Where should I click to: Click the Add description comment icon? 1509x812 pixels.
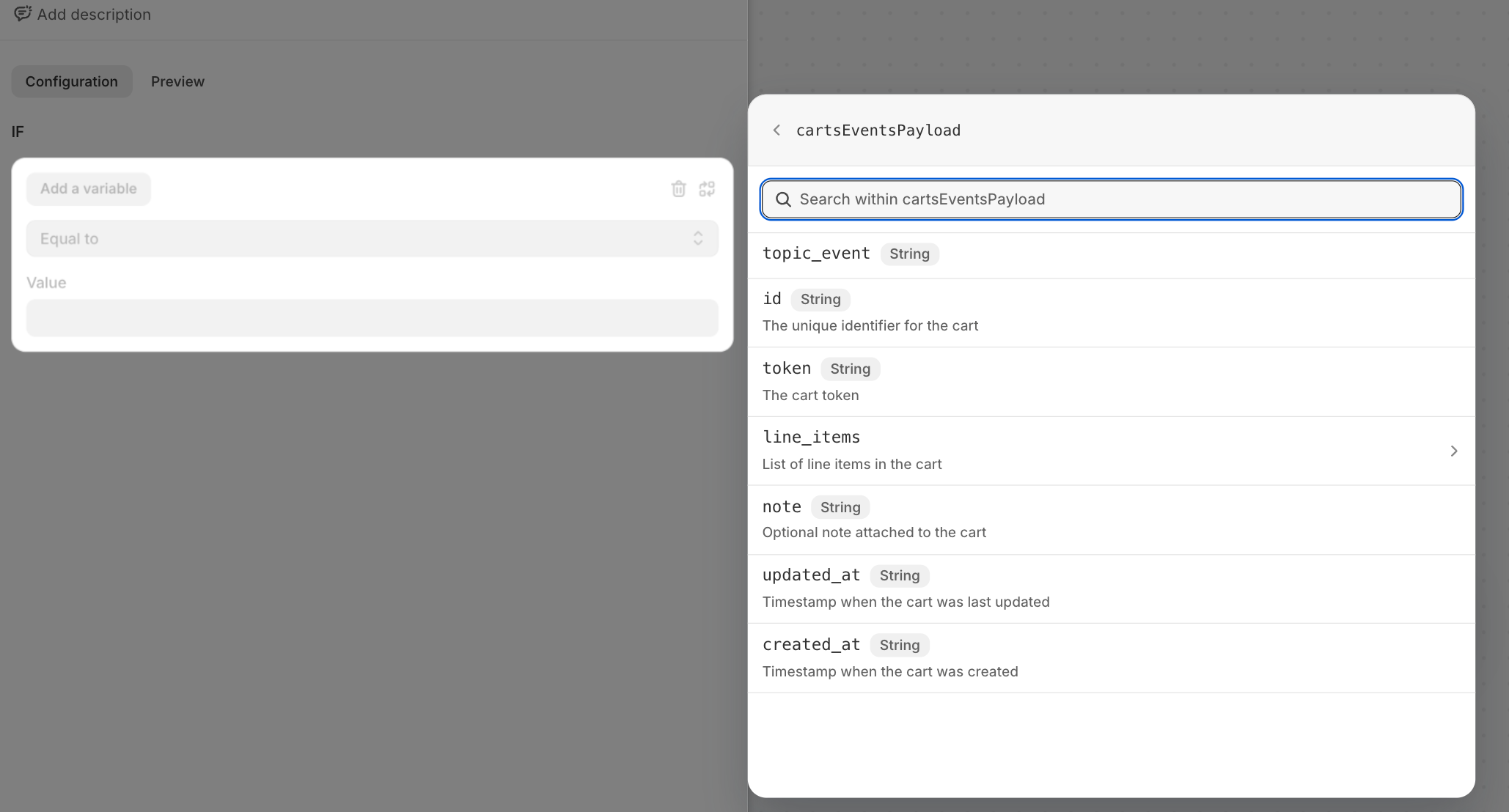[x=23, y=14]
